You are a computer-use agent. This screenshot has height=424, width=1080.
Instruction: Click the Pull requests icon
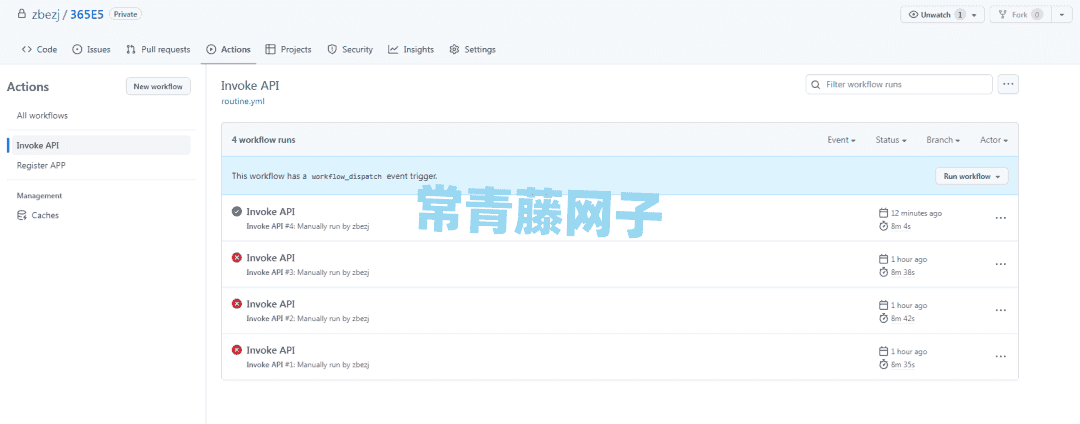pyautogui.click(x=131, y=50)
